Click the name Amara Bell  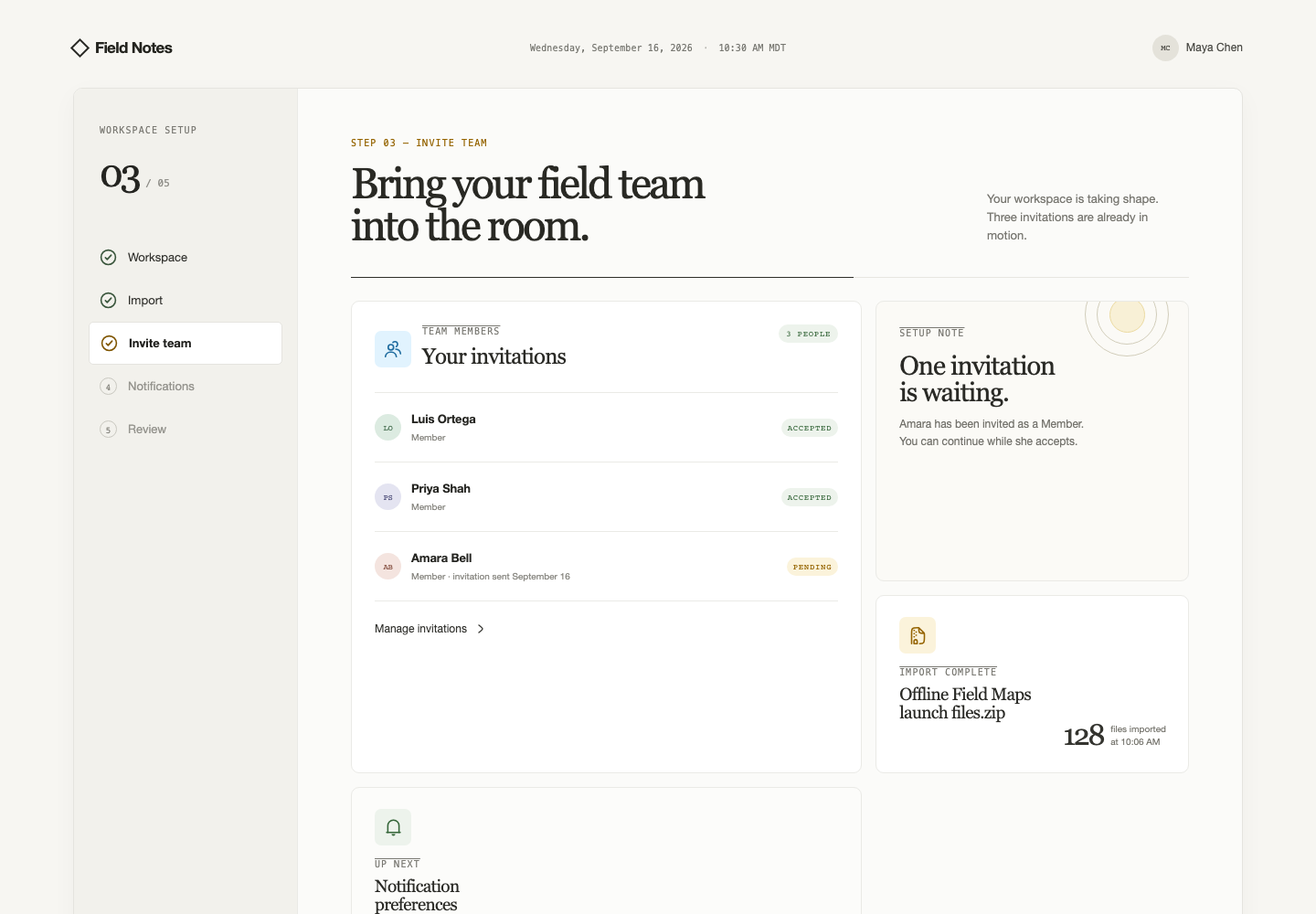(441, 558)
